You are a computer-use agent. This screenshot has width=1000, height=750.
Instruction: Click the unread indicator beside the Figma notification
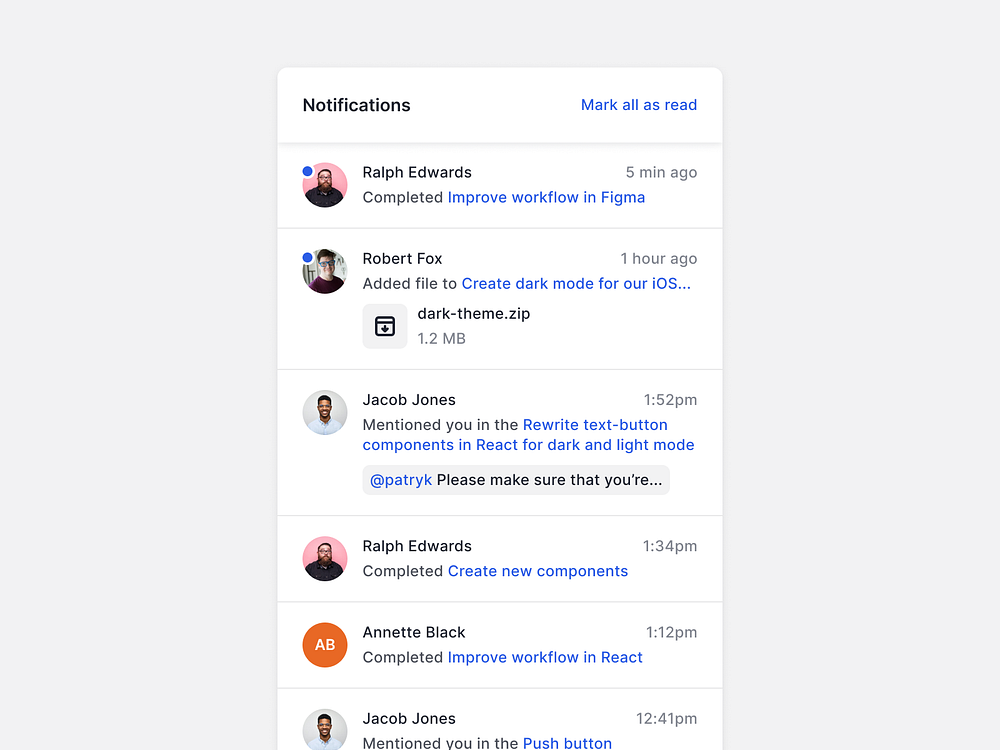(x=306, y=170)
